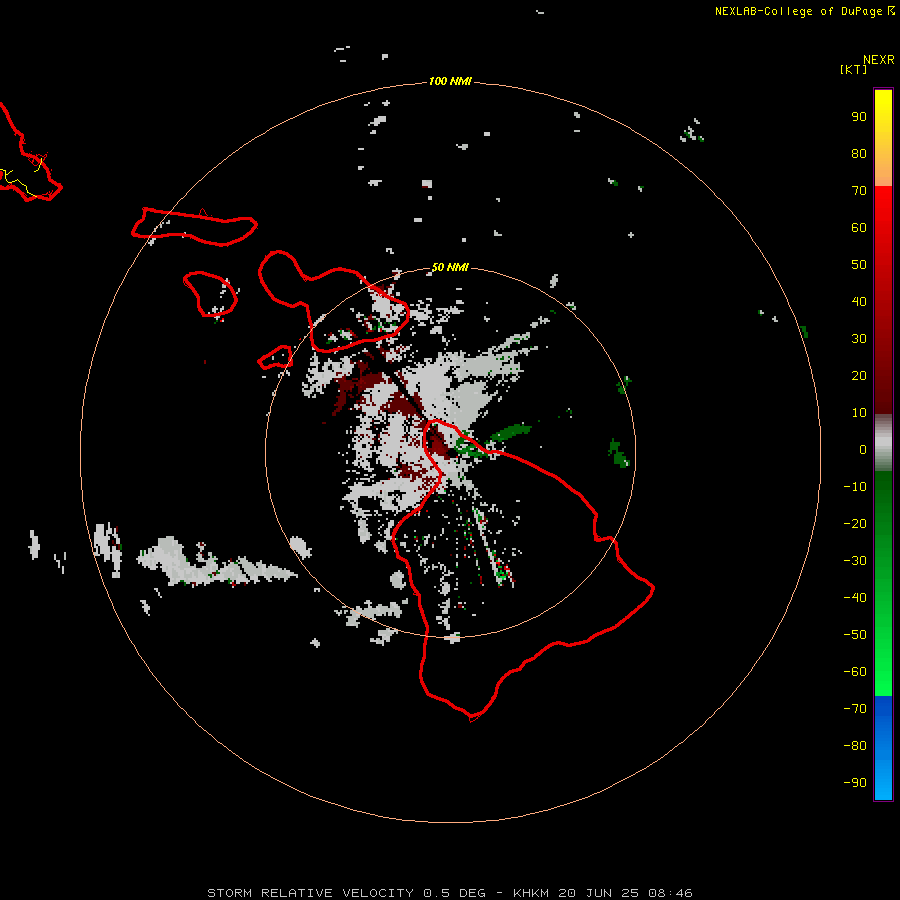Select the 70 value on velocity scale
Viewport: 900px width, 900px height.
point(859,191)
